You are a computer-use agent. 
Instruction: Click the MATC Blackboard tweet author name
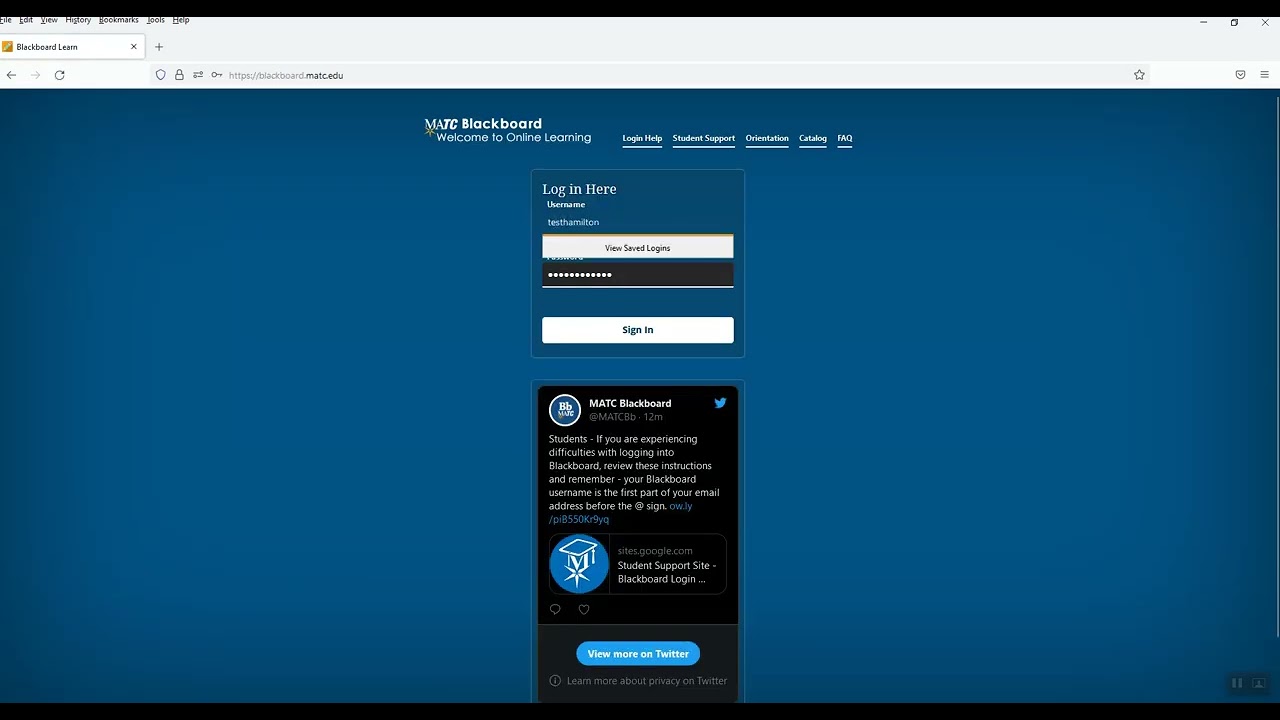630,403
